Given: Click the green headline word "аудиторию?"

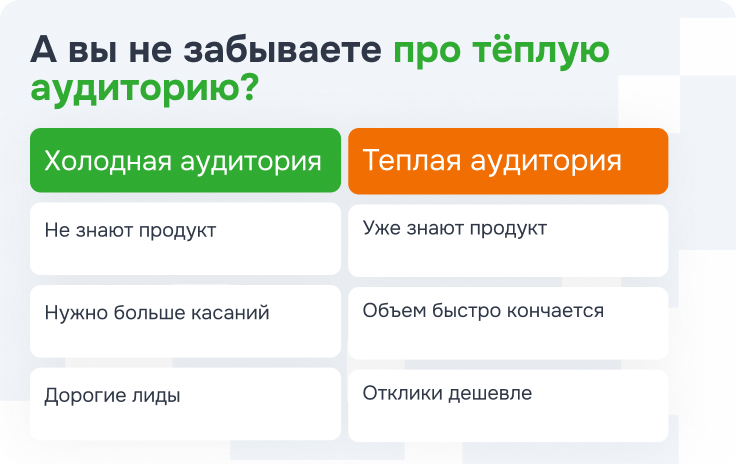Looking at the screenshot, I should point(145,87).
